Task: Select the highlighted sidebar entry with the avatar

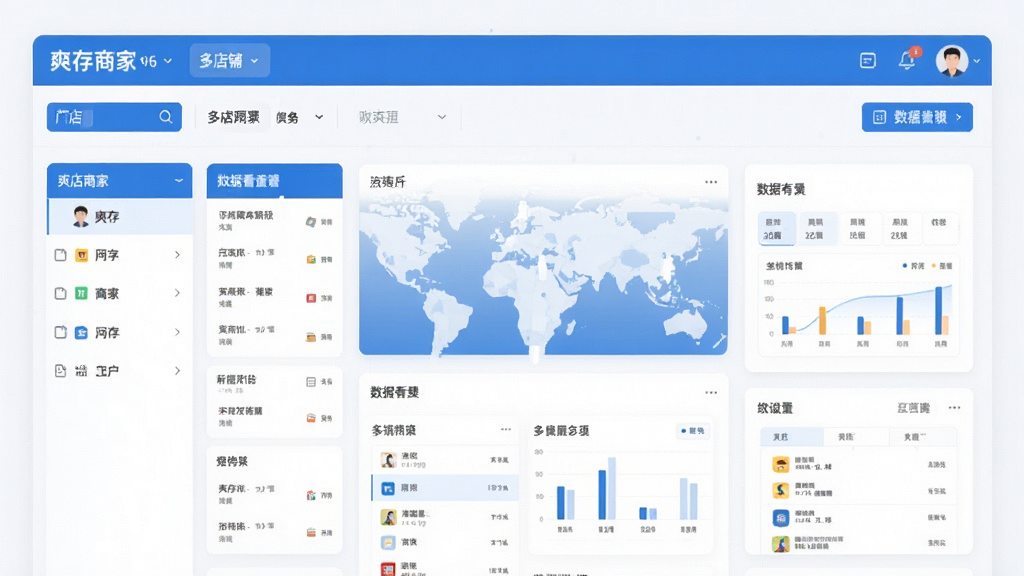Action: pyautogui.click(x=120, y=216)
